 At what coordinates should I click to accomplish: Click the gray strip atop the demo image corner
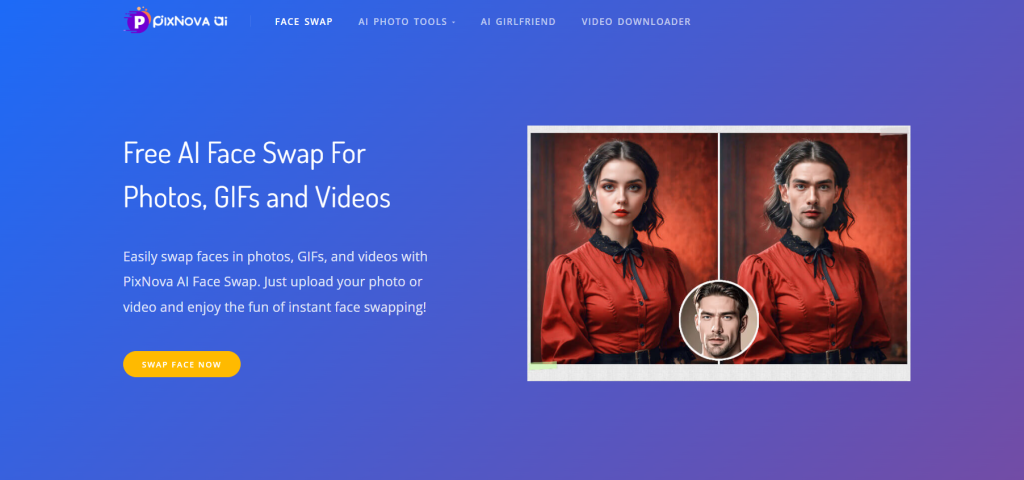(x=893, y=133)
